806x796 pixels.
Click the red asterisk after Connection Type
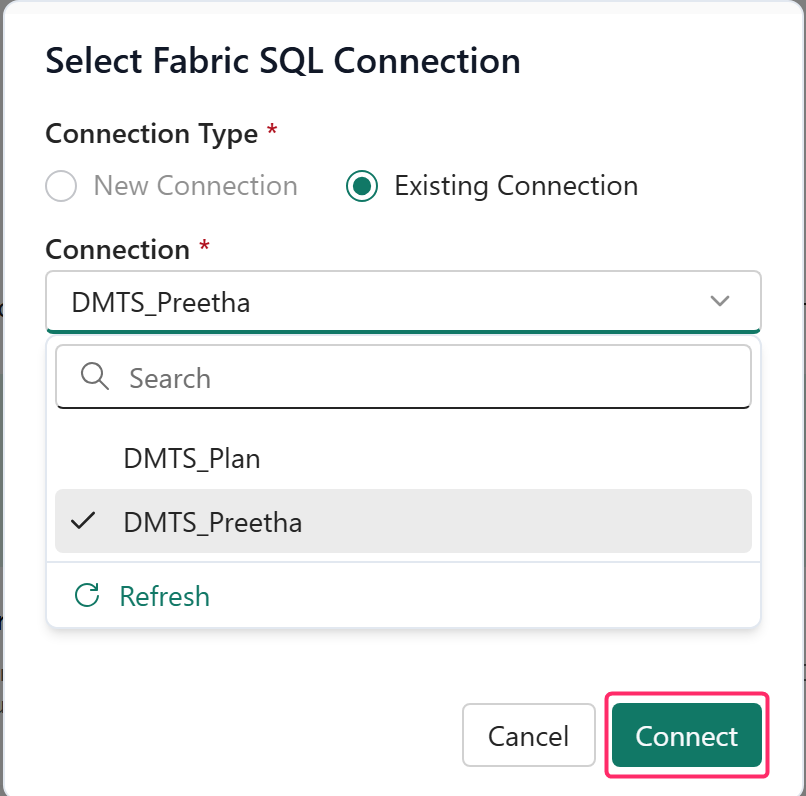[271, 131]
